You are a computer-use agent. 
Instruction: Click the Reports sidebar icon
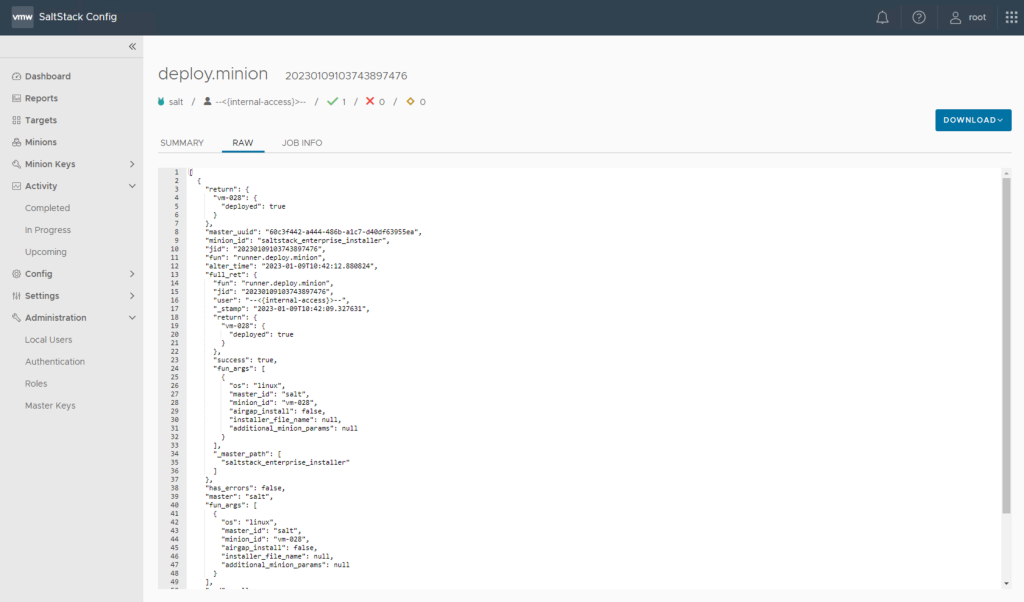click(16, 98)
